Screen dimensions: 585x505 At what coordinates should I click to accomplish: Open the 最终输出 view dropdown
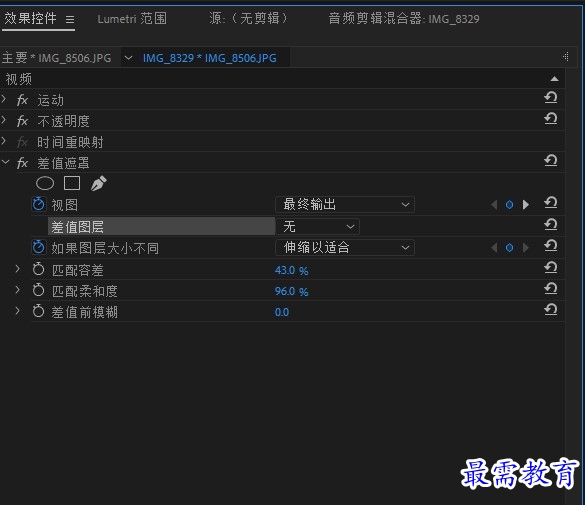click(345, 204)
